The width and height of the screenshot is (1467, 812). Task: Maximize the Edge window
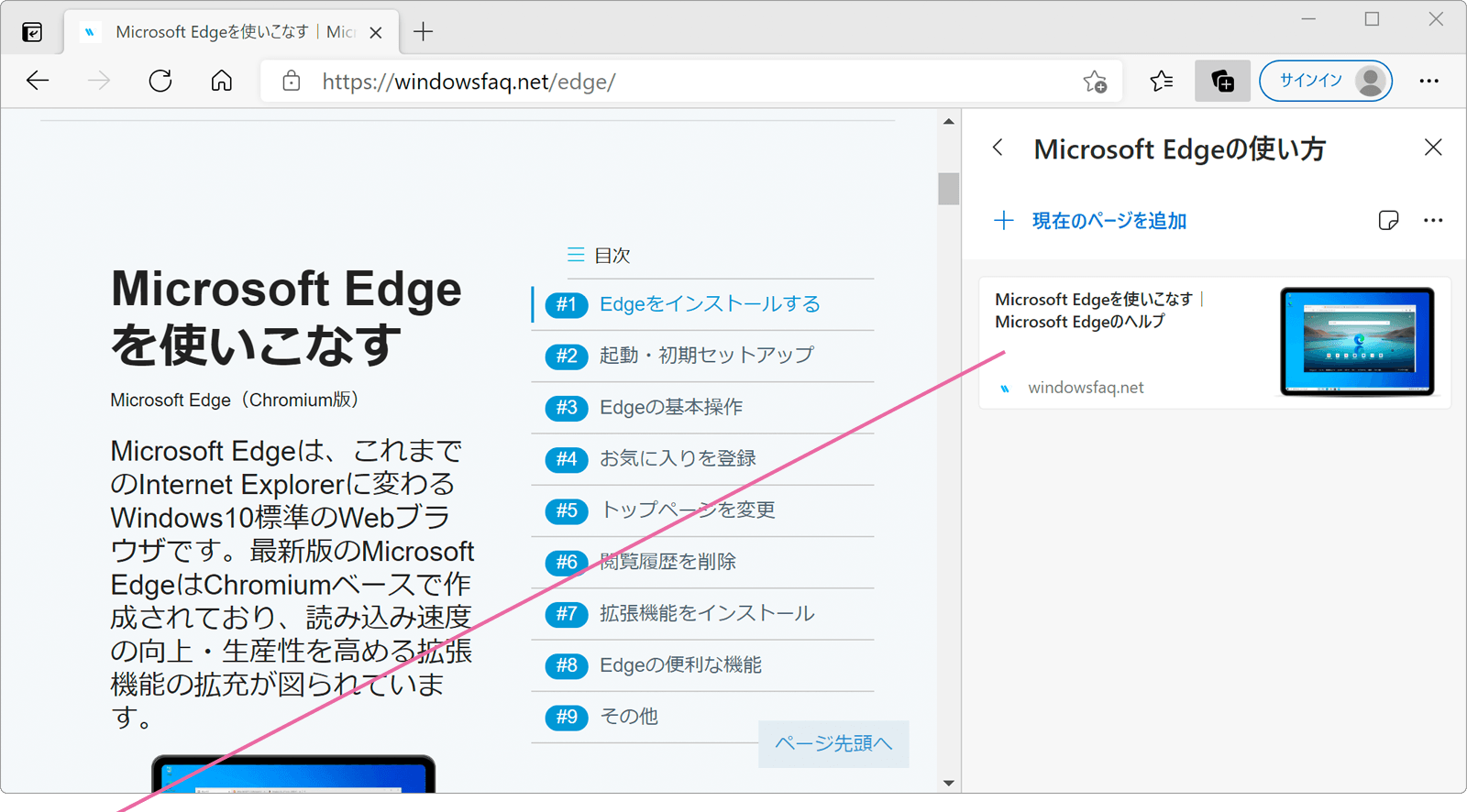click(1372, 19)
